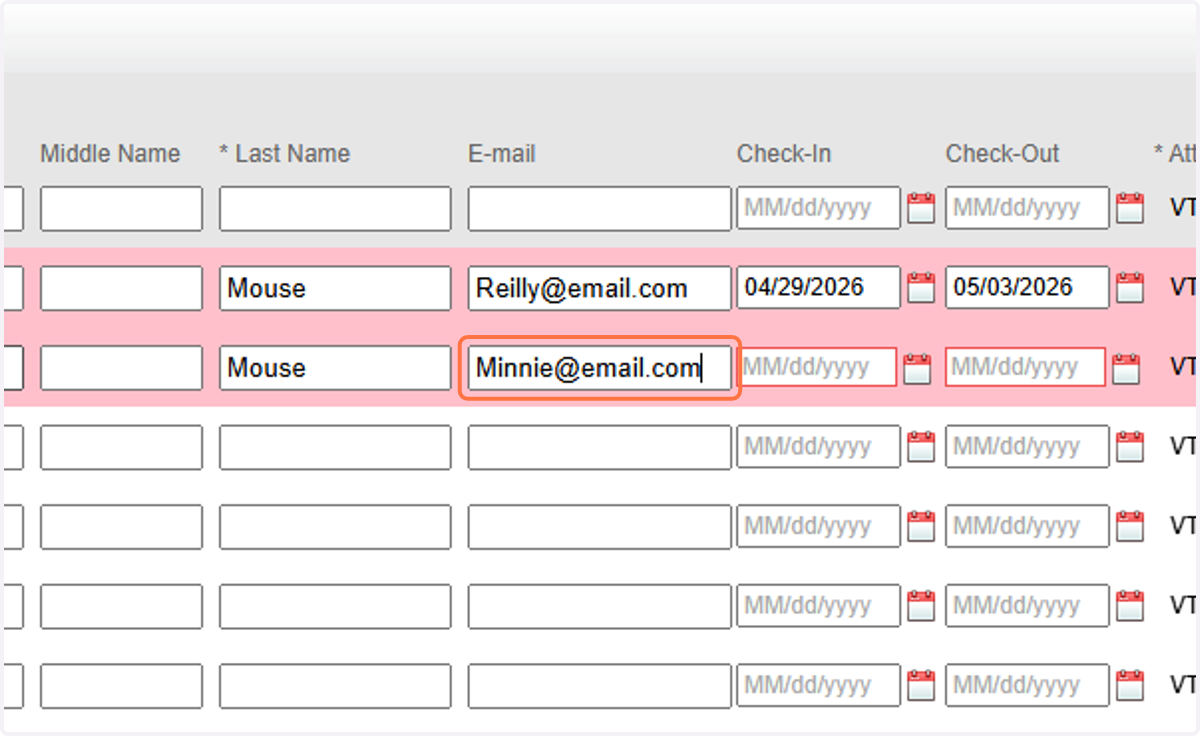Click Check-In field in first blank row below Minnie
The height and width of the screenshot is (736, 1200).
point(818,447)
